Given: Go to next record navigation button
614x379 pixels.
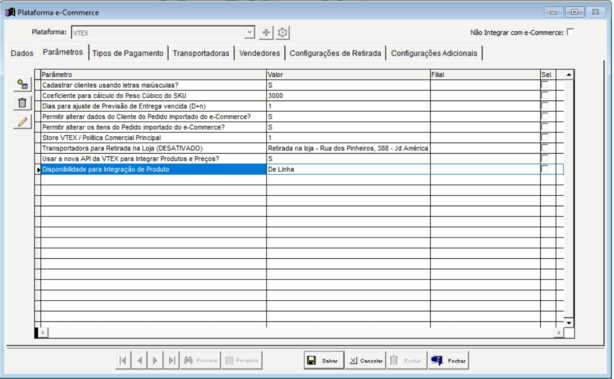Looking at the screenshot, I should 155,360.
